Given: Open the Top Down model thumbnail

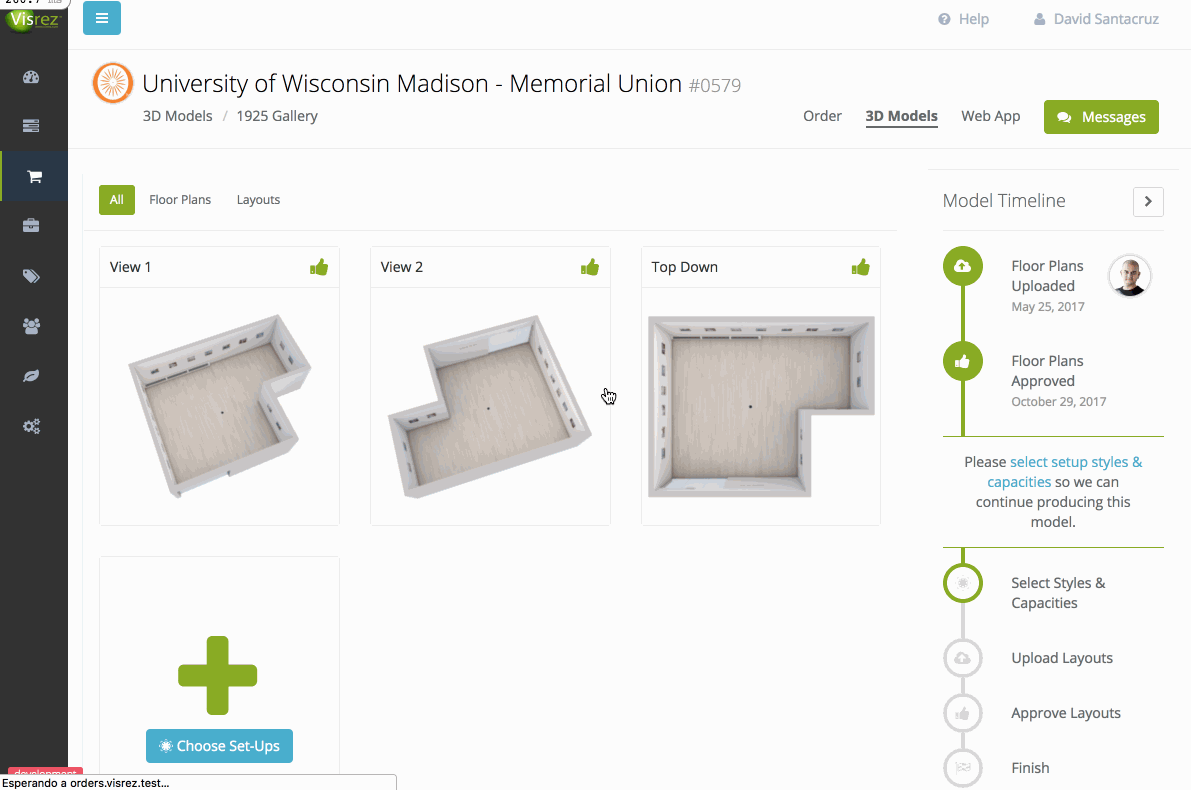Looking at the screenshot, I should [x=761, y=406].
